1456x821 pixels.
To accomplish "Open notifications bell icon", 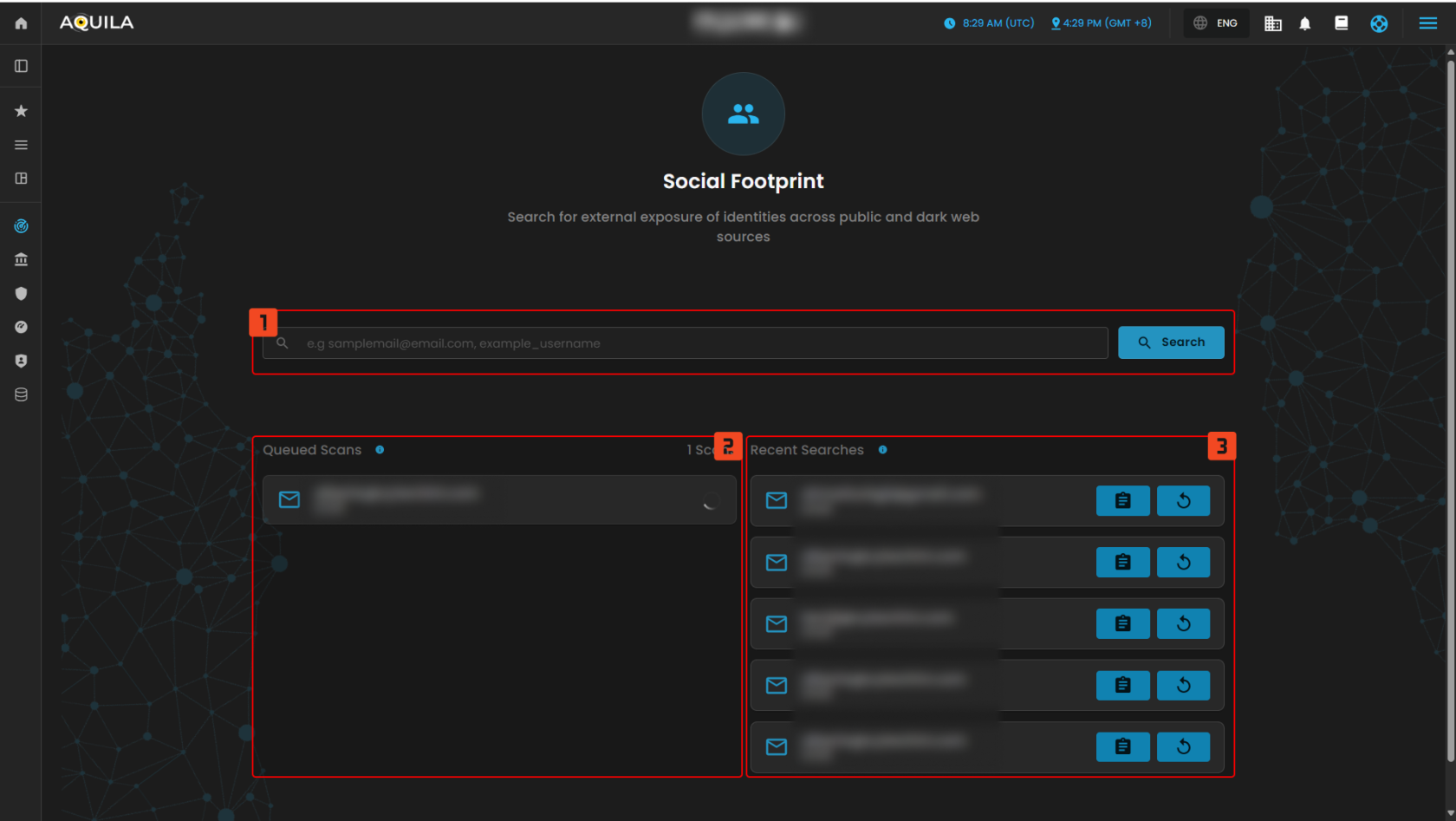I will pyautogui.click(x=1304, y=23).
